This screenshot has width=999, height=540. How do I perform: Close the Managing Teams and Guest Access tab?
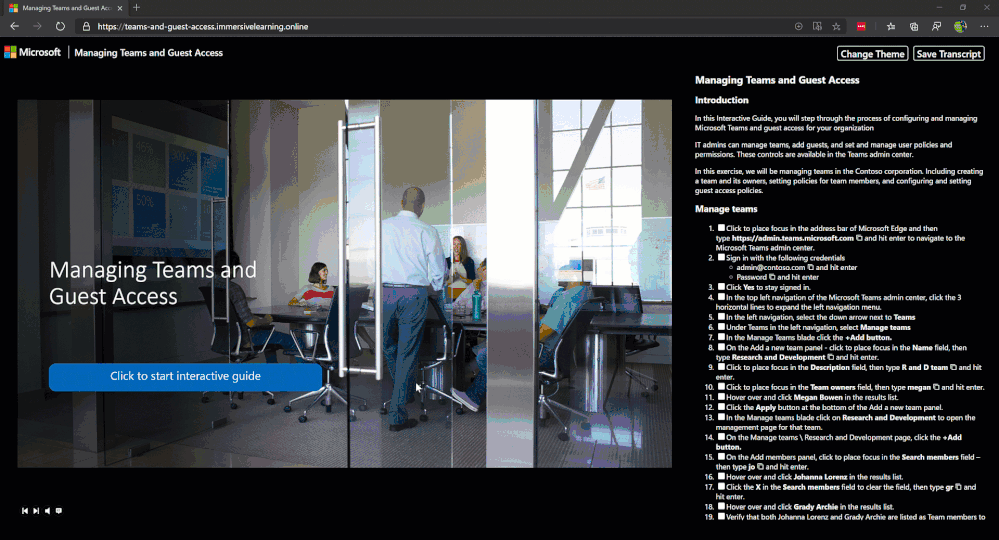(120, 8)
